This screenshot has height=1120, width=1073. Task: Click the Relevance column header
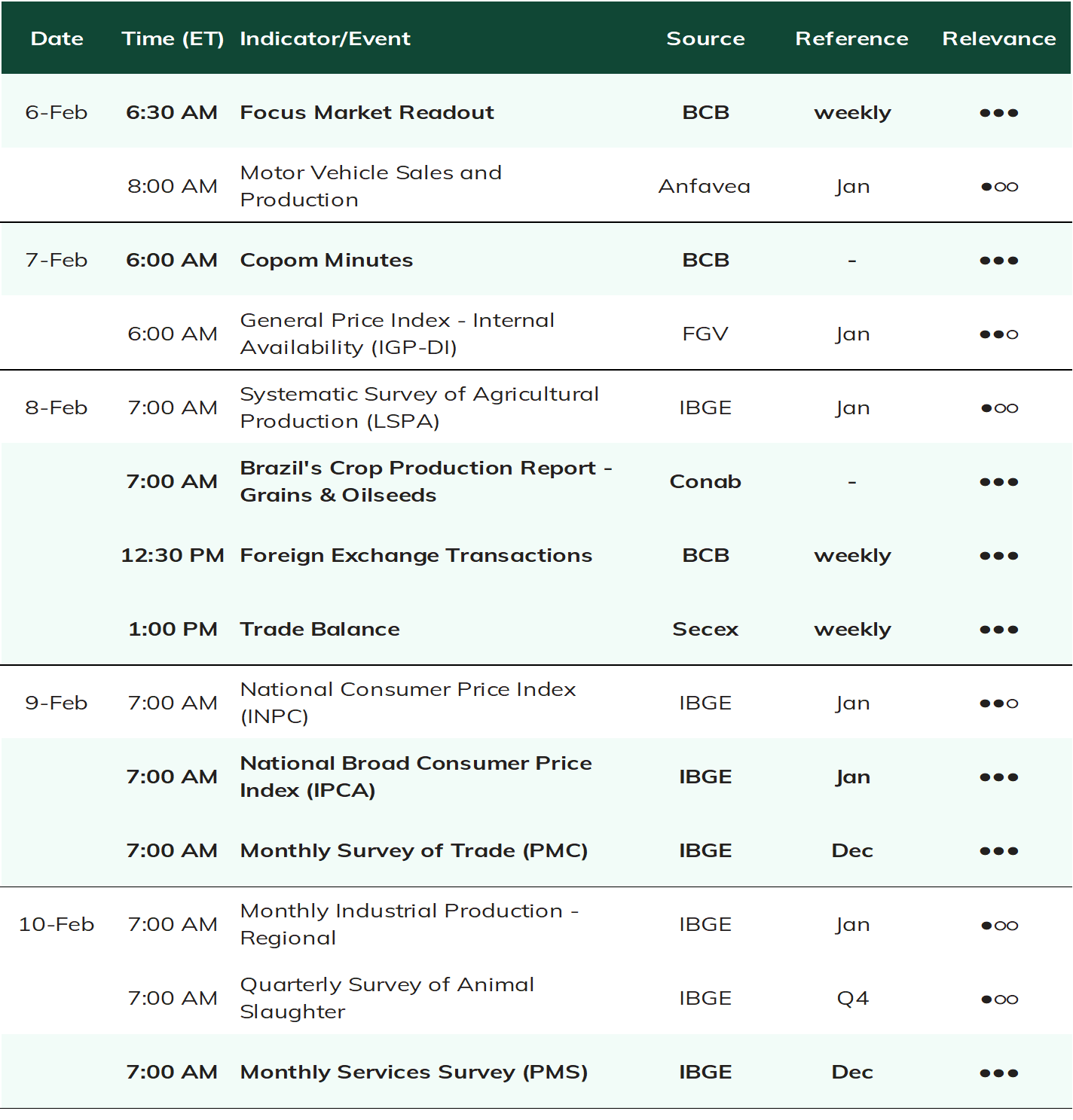(x=999, y=38)
